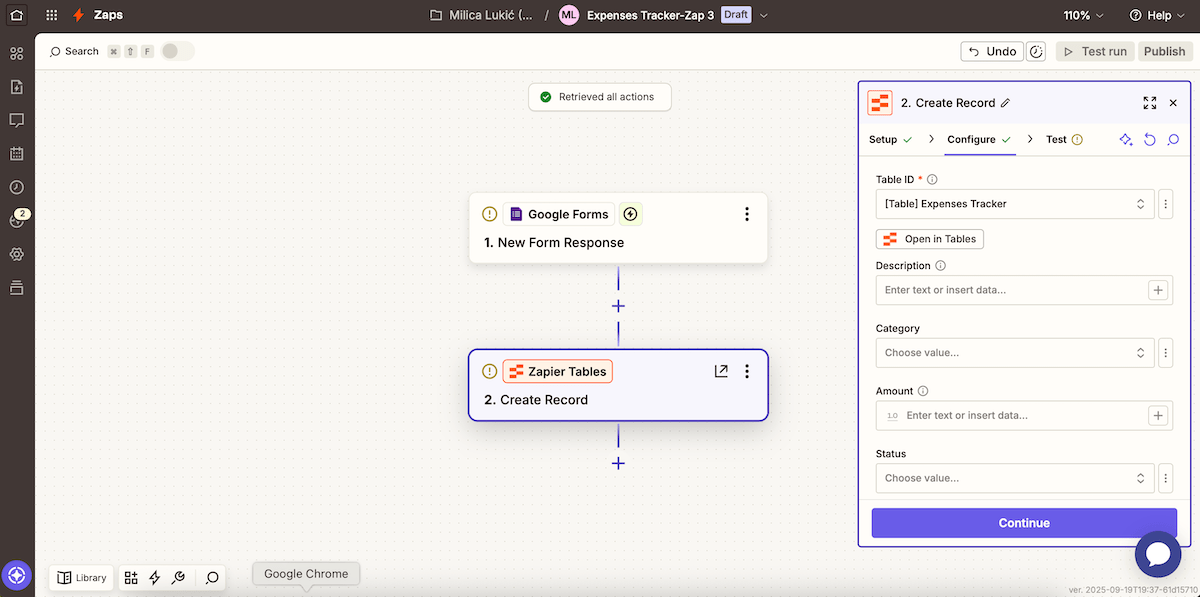
Task: Open the Canvas calendar icon in sidebar
Action: coord(16,153)
